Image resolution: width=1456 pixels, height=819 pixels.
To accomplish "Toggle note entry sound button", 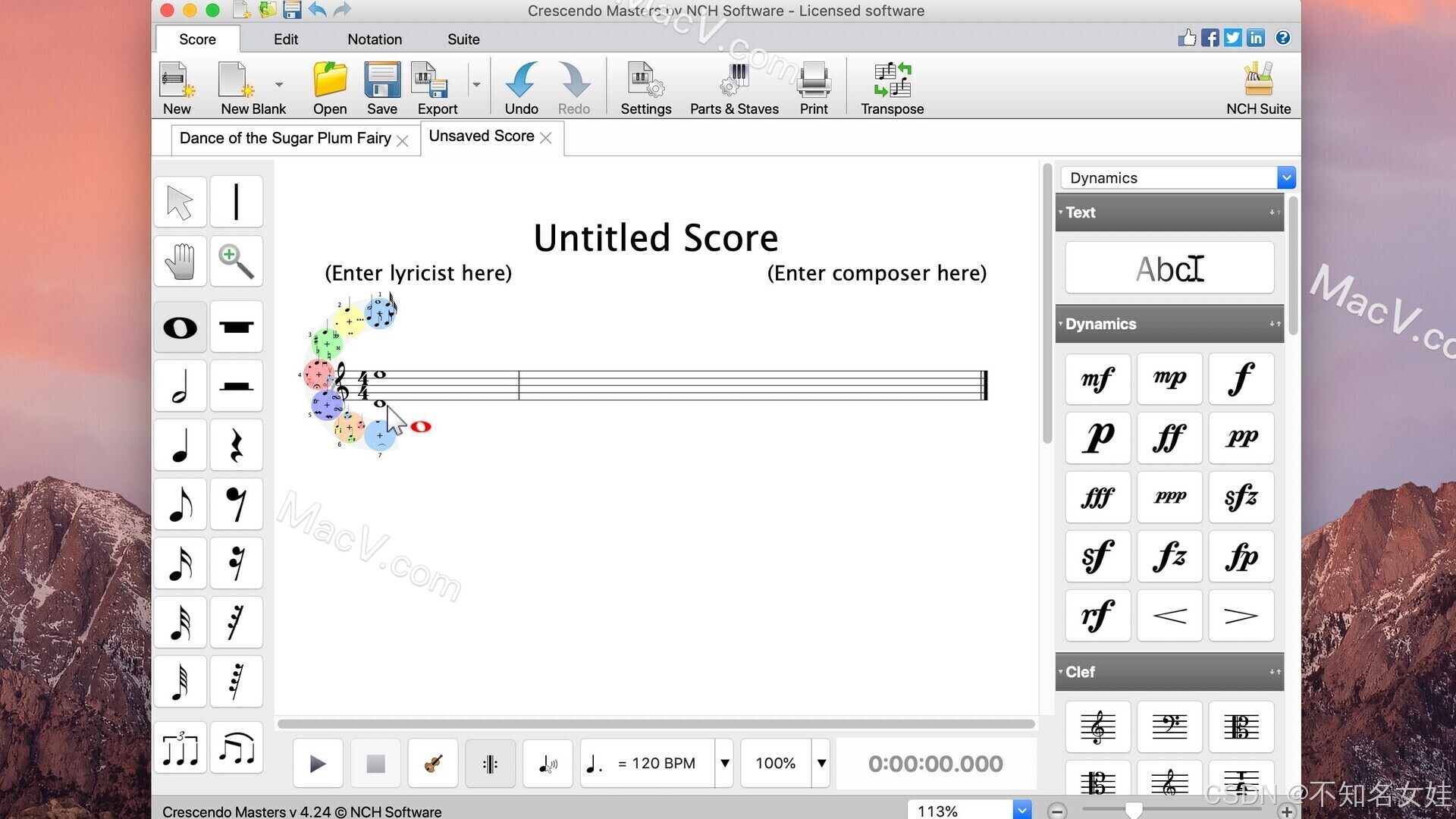I will click(547, 764).
